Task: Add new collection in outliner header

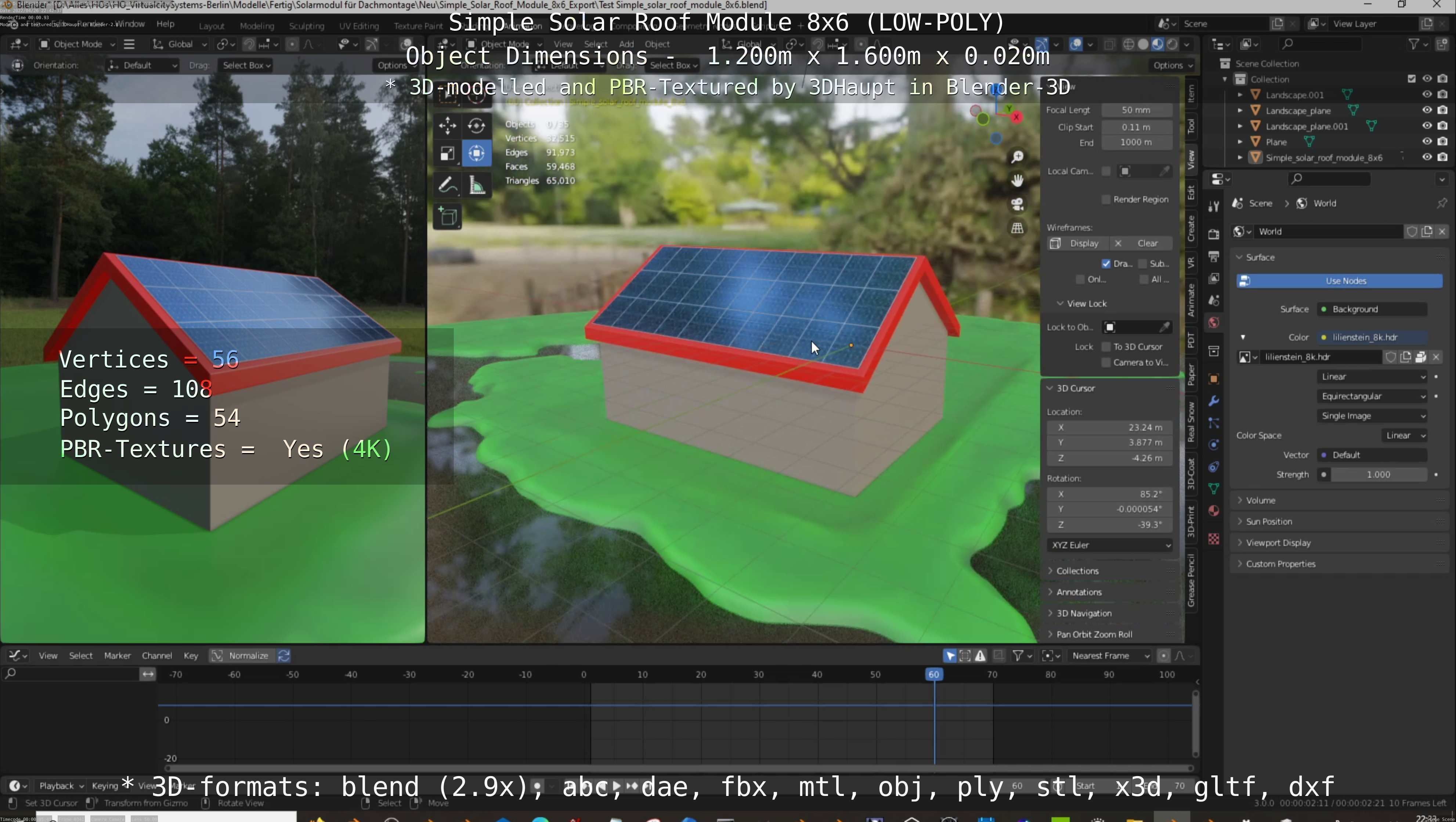Action: 1441,43
